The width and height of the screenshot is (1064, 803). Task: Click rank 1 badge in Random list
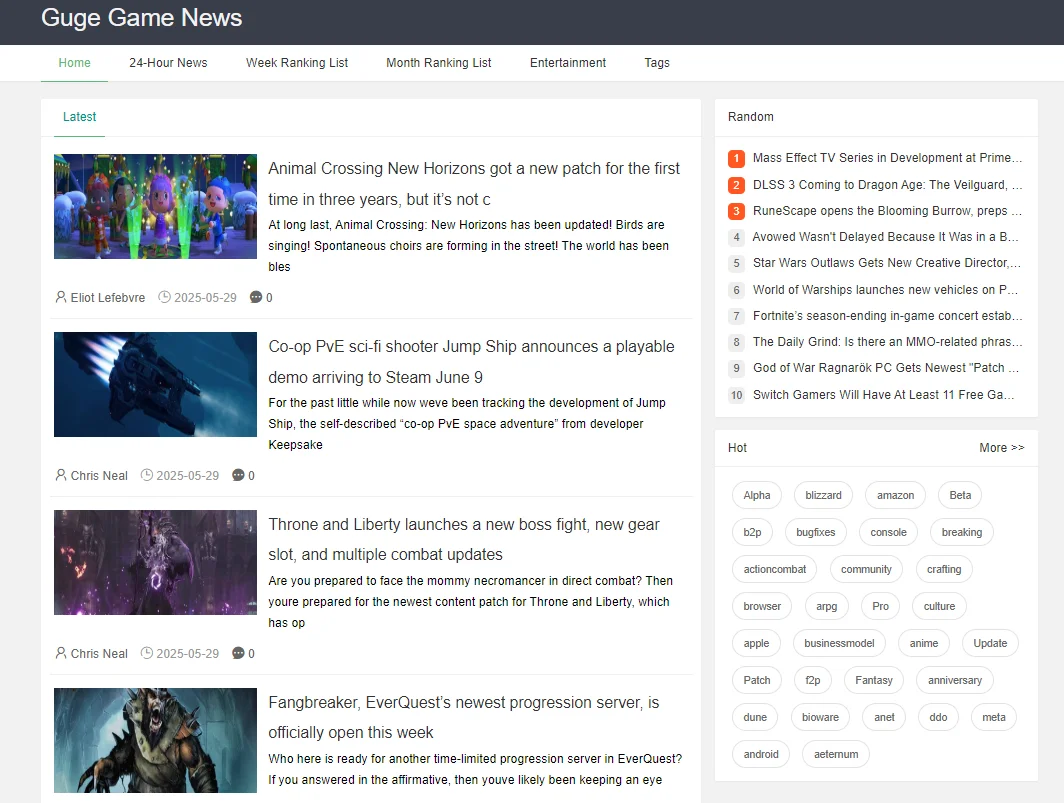[x=736, y=158]
